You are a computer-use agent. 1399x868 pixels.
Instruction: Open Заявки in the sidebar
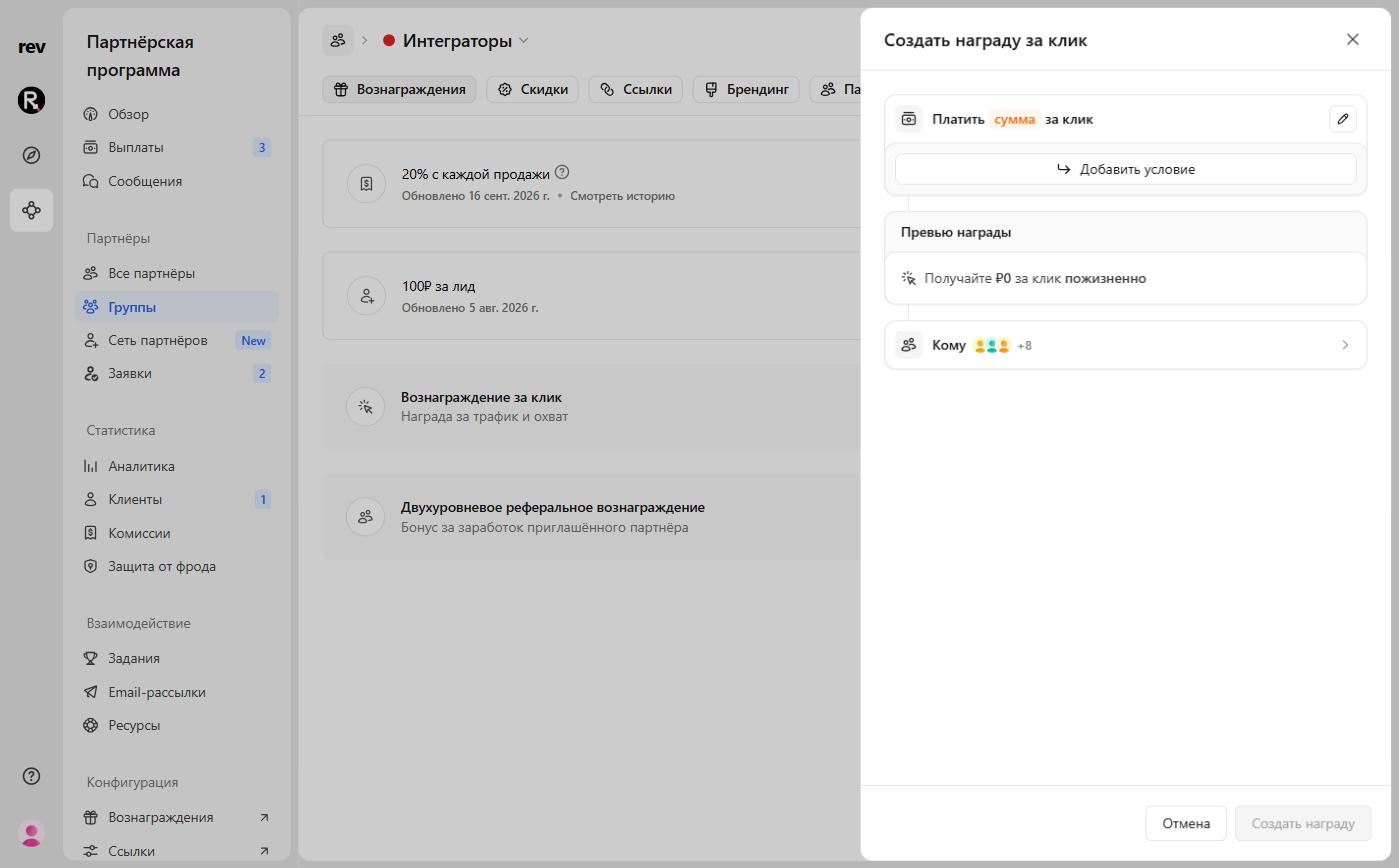coord(176,373)
